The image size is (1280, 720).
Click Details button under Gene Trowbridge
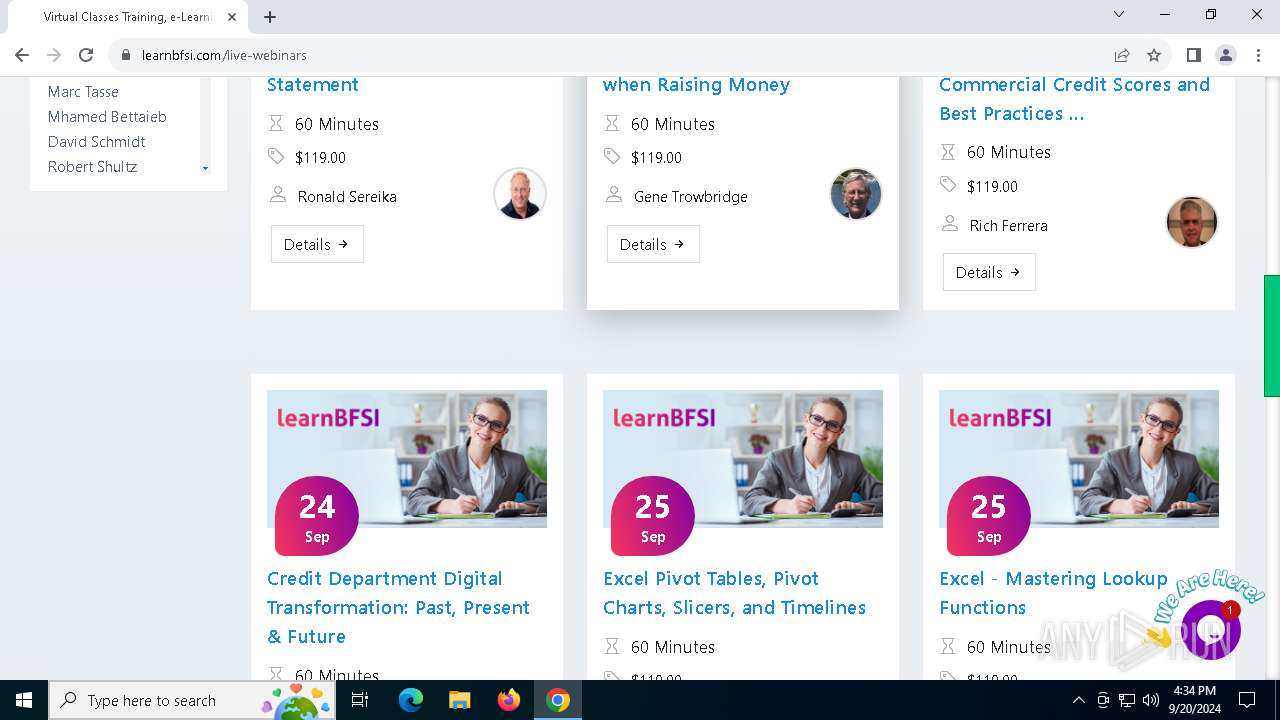[653, 244]
